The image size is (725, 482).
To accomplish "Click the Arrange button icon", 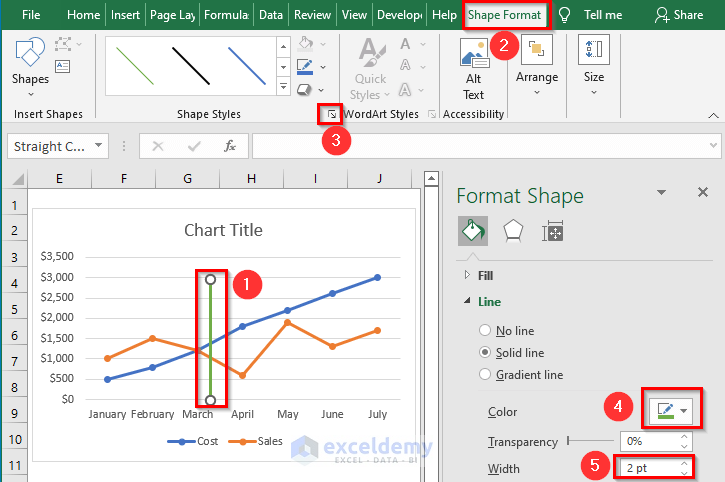I will click(537, 61).
